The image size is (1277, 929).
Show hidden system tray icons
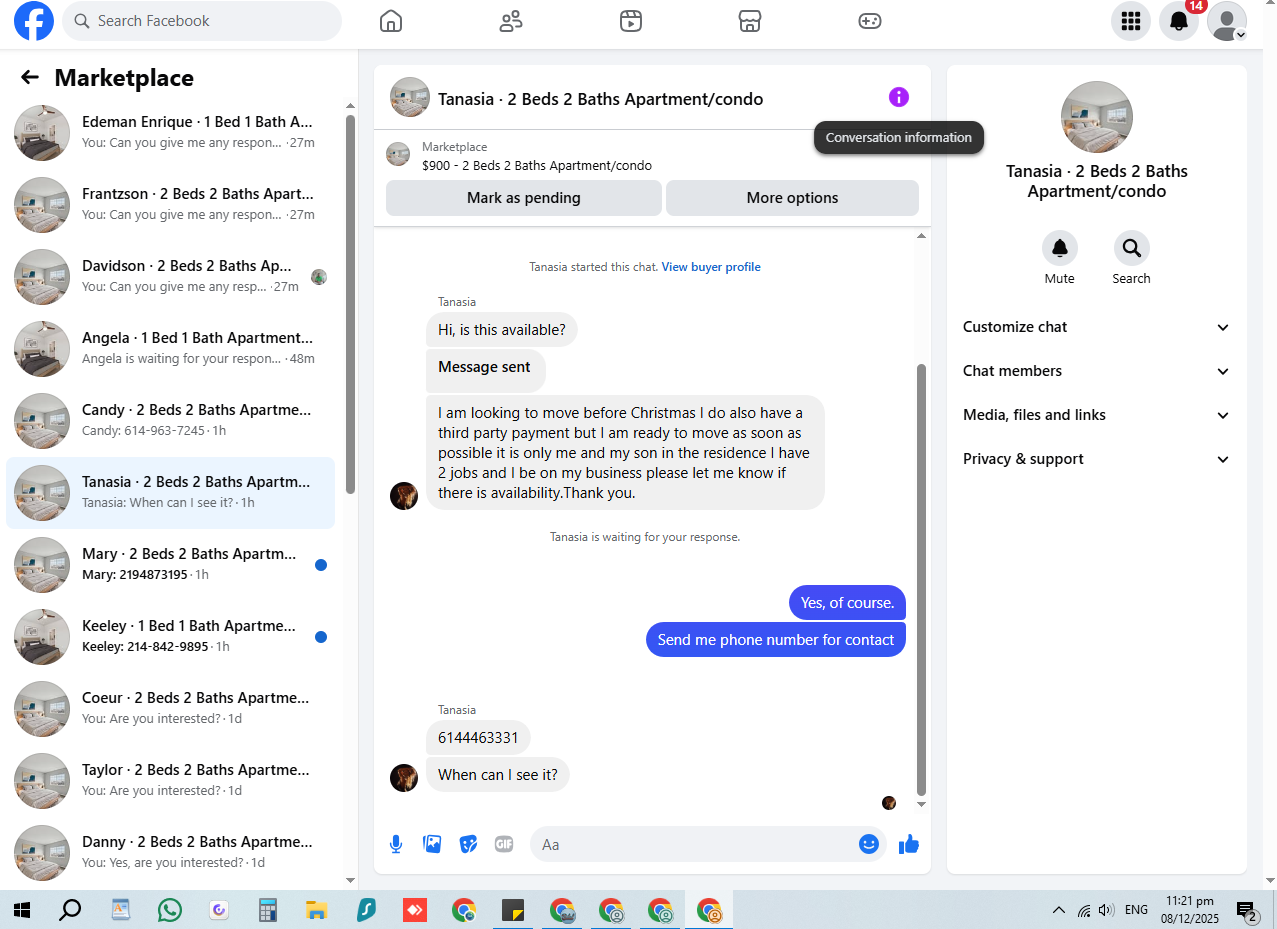coord(1059,910)
